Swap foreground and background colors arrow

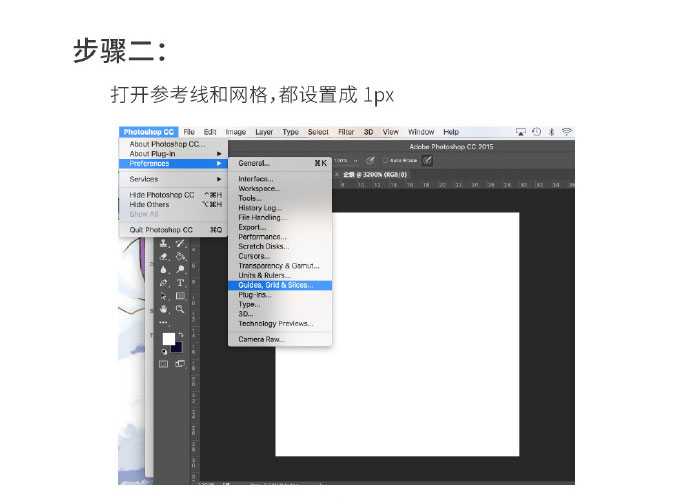(x=180, y=335)
